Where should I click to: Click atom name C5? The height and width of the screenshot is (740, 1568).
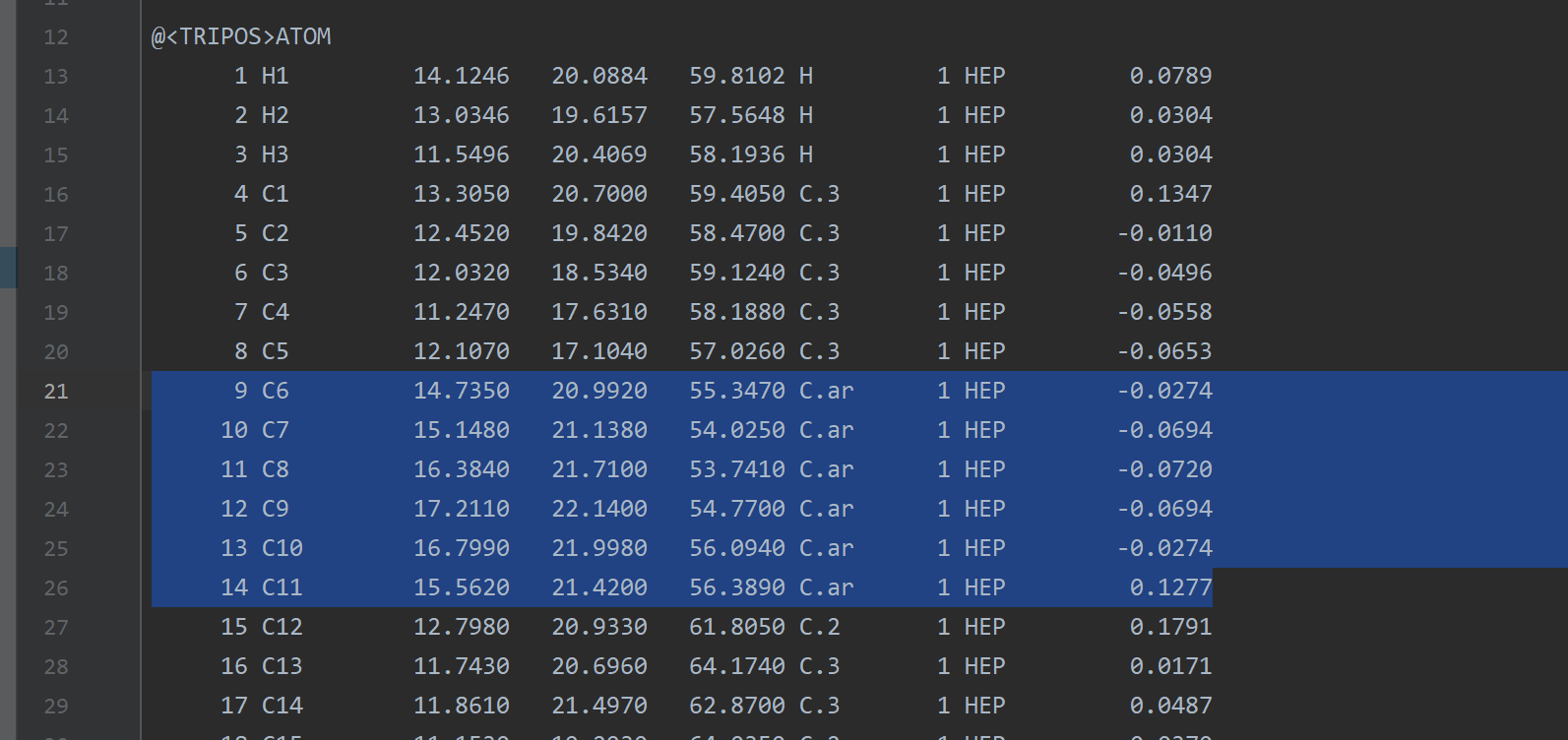click(276, 351)
